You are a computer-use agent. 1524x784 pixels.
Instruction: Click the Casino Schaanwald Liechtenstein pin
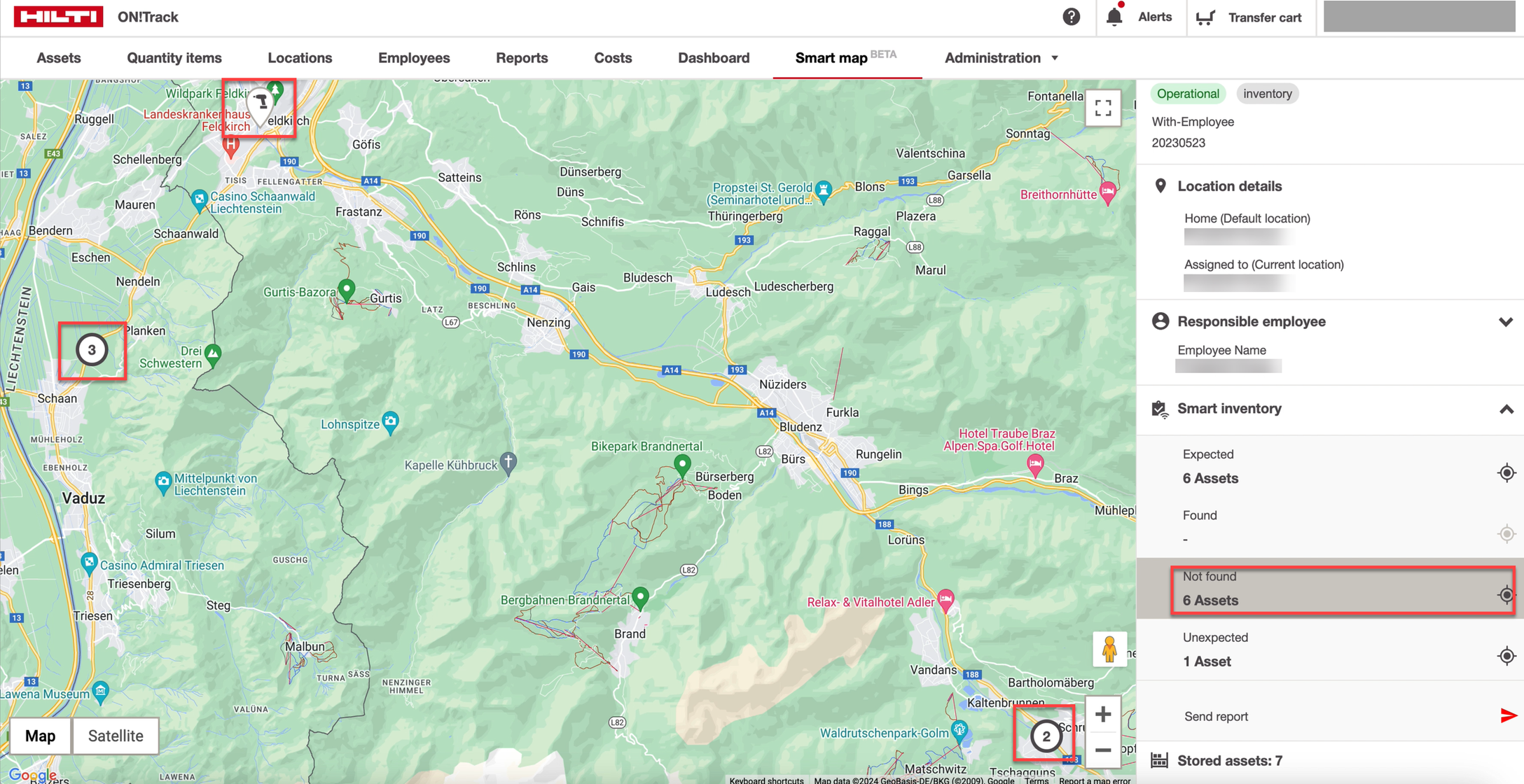tap(200, 201)
